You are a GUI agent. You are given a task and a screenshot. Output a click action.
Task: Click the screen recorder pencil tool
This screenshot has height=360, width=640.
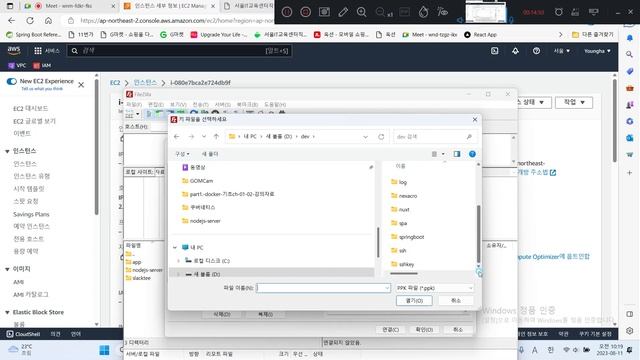point(343,12)
